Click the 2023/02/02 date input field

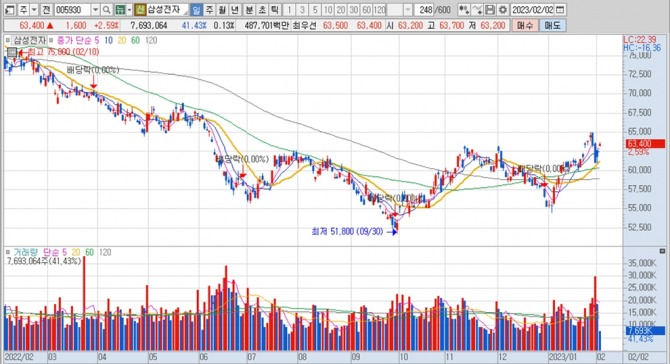click(532, 9)
